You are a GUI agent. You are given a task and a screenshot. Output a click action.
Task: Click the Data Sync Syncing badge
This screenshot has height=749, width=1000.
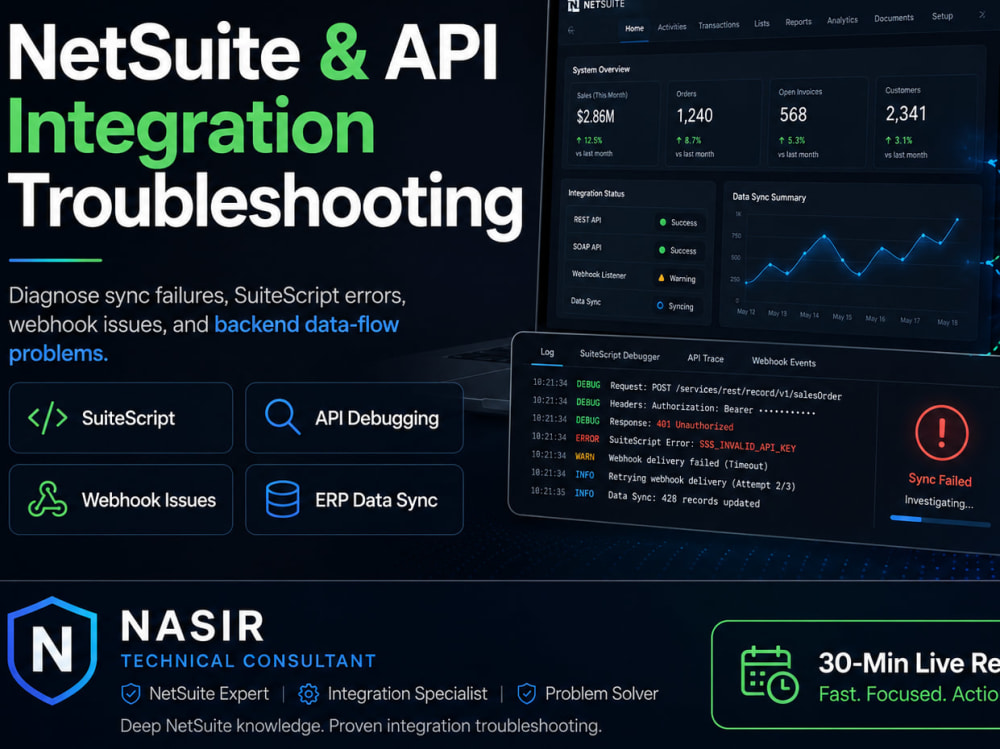pos(677,306)
